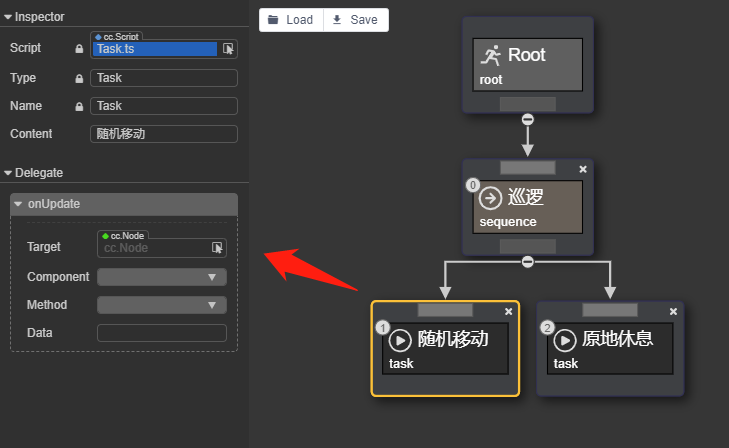Click the node picker icon in Target field

click(x=217, y=247)
